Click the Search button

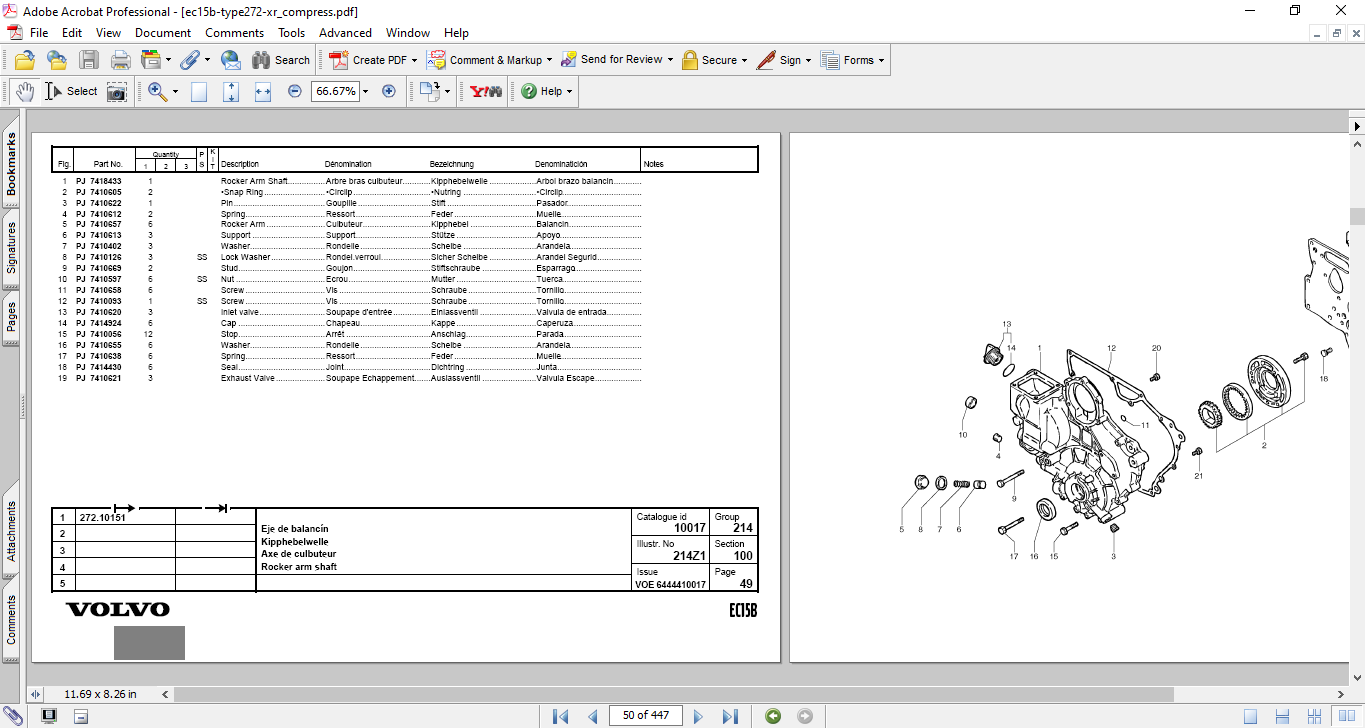(281, 60)
